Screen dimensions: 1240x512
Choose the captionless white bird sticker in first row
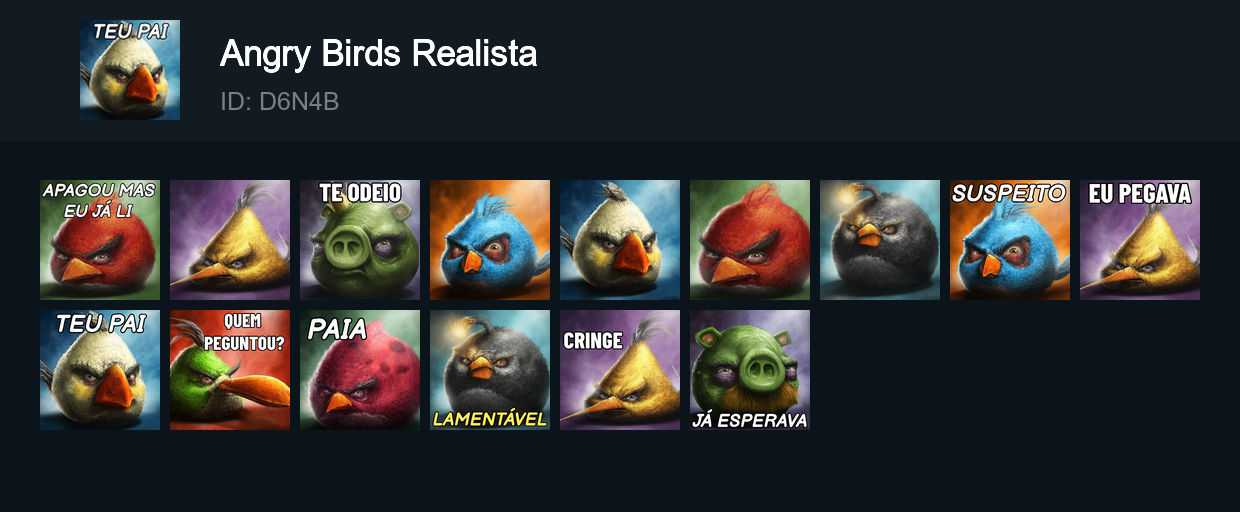tap(620, 240)
